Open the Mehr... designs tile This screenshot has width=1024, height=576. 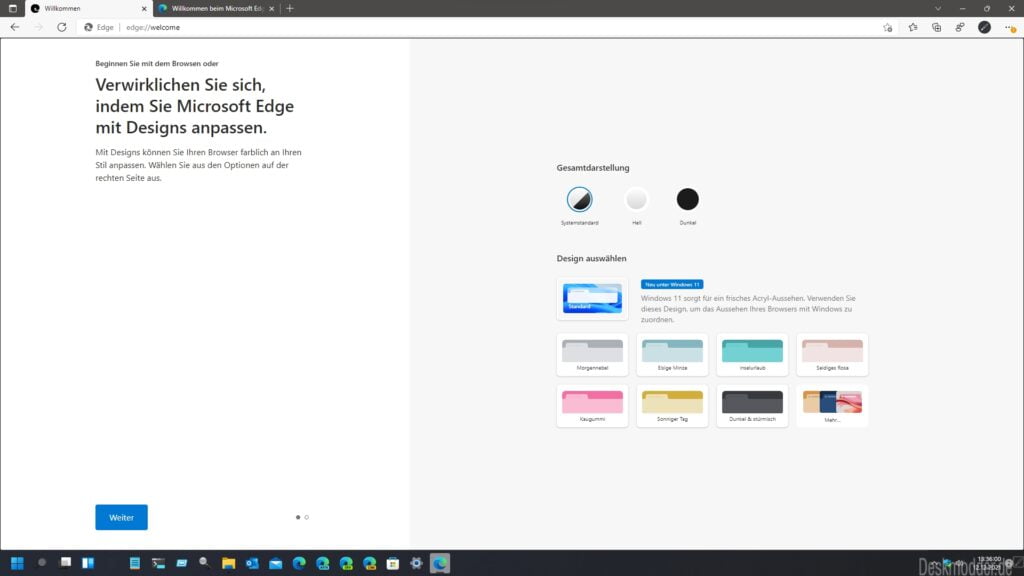click(832, 405)
